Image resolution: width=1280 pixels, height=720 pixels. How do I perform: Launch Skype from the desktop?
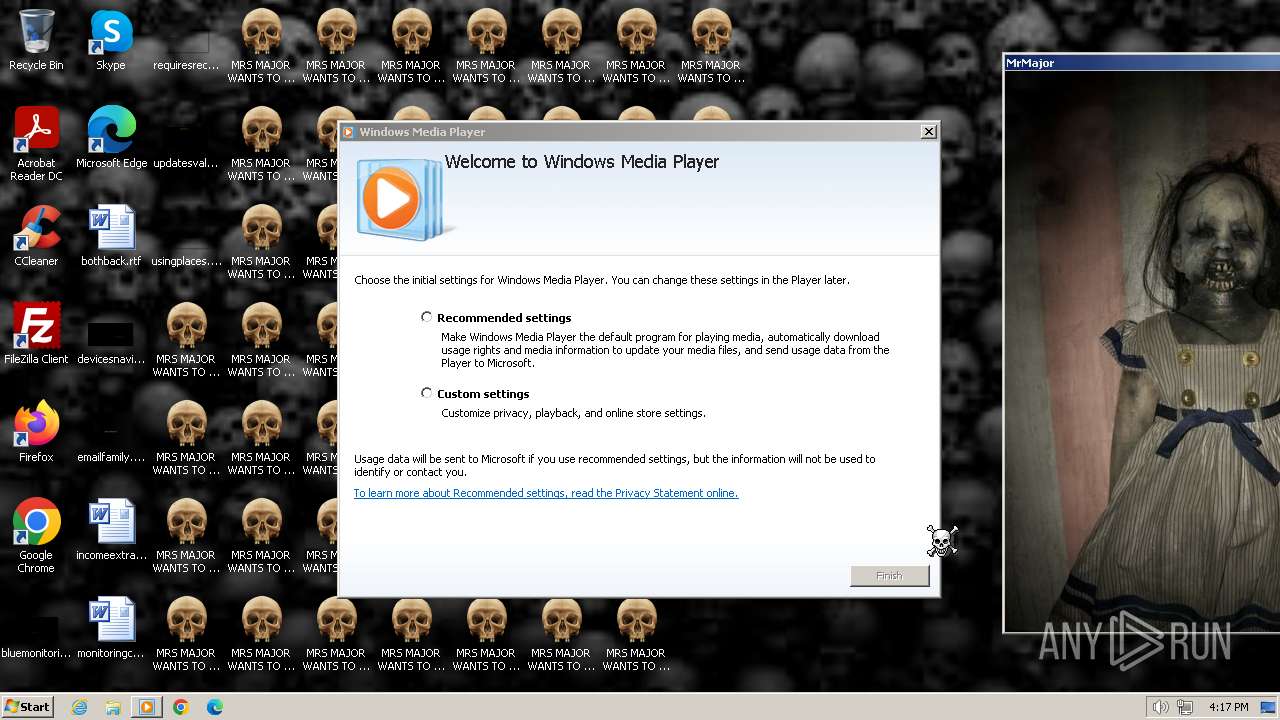(111, 41)
